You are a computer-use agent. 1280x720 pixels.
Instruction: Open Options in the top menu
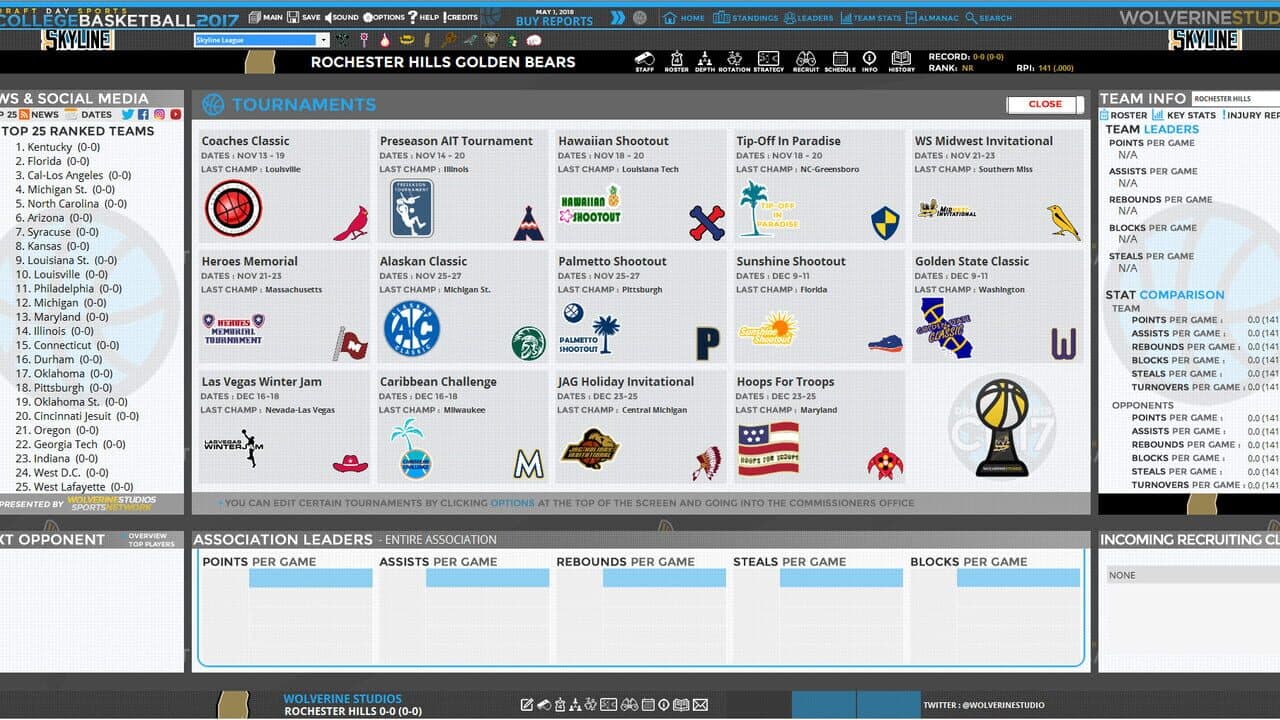[384, 17]
